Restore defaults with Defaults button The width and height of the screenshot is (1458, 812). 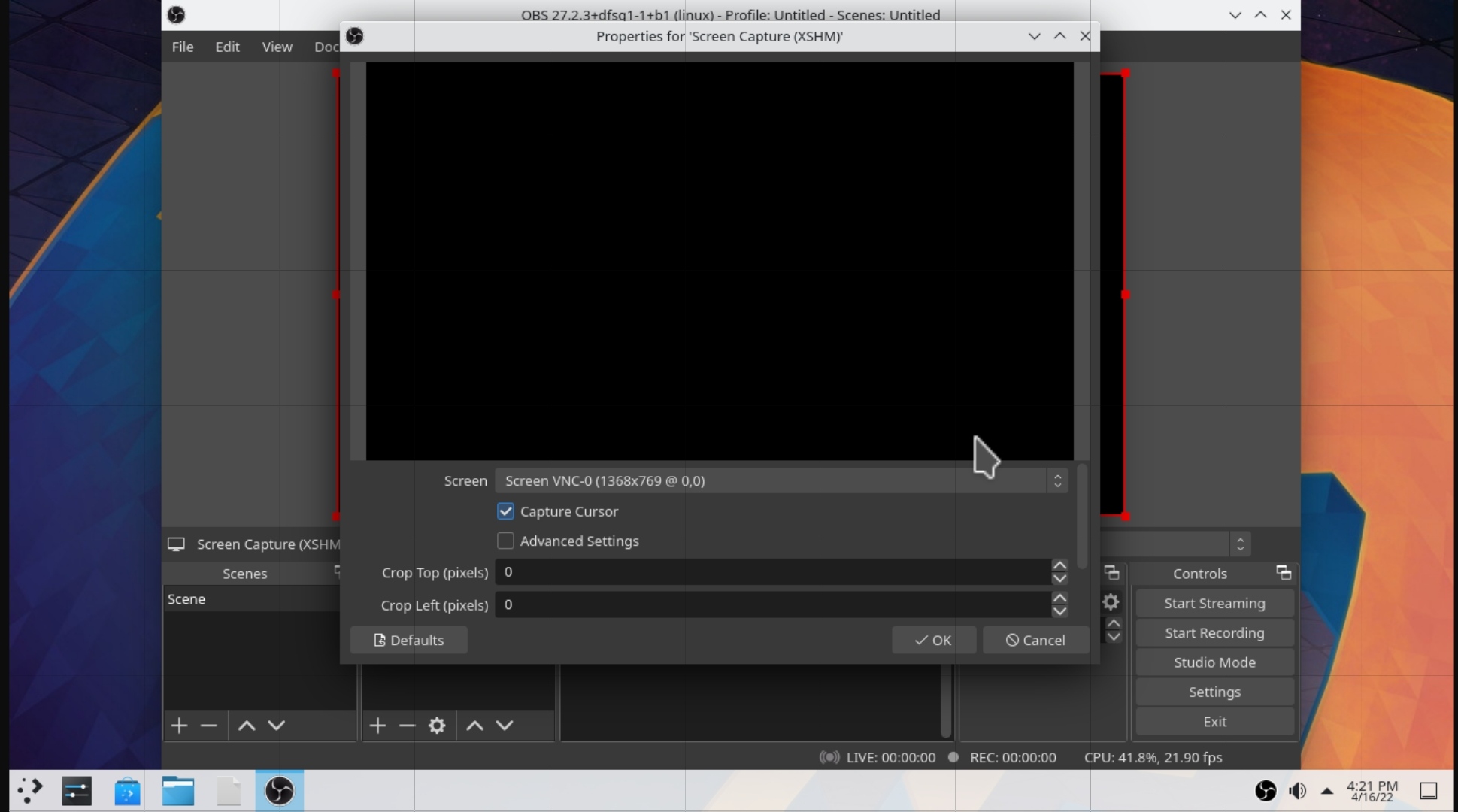coord(408,640)
